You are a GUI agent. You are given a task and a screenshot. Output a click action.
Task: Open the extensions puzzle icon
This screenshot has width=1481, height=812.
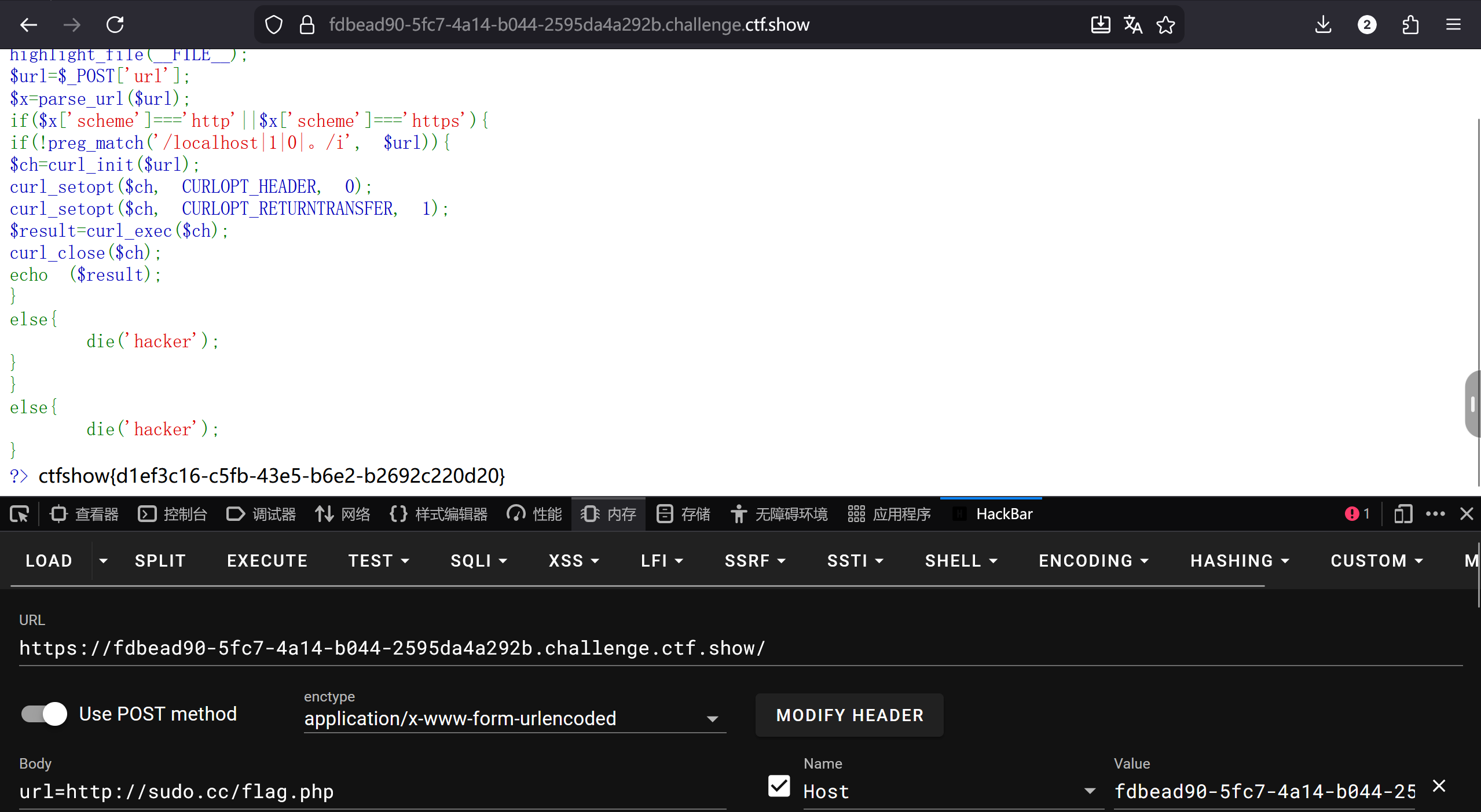[x=1410, y=25]
